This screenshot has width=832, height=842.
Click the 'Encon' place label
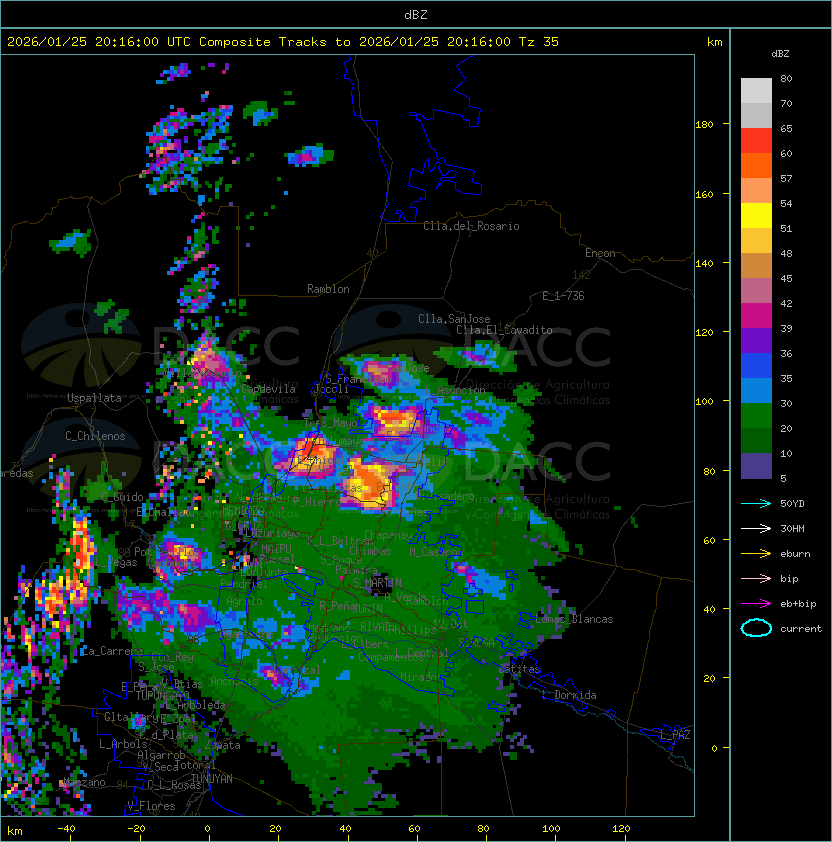coord(600,253)
